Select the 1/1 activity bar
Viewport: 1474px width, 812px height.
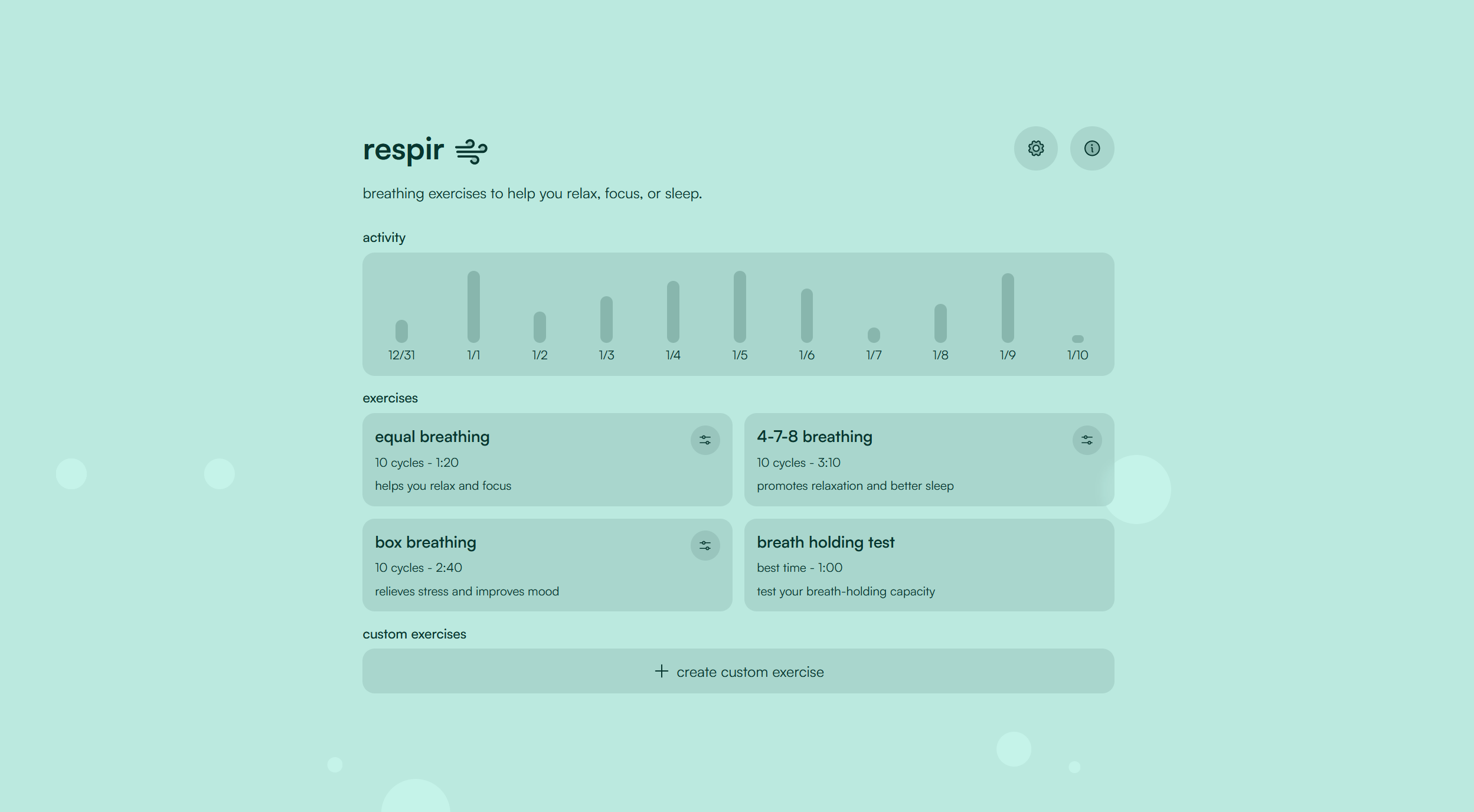click(x=473, y=307)
